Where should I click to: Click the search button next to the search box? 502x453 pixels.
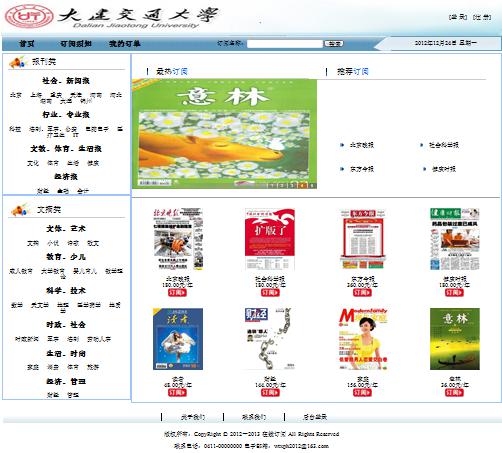click(334, 44)
